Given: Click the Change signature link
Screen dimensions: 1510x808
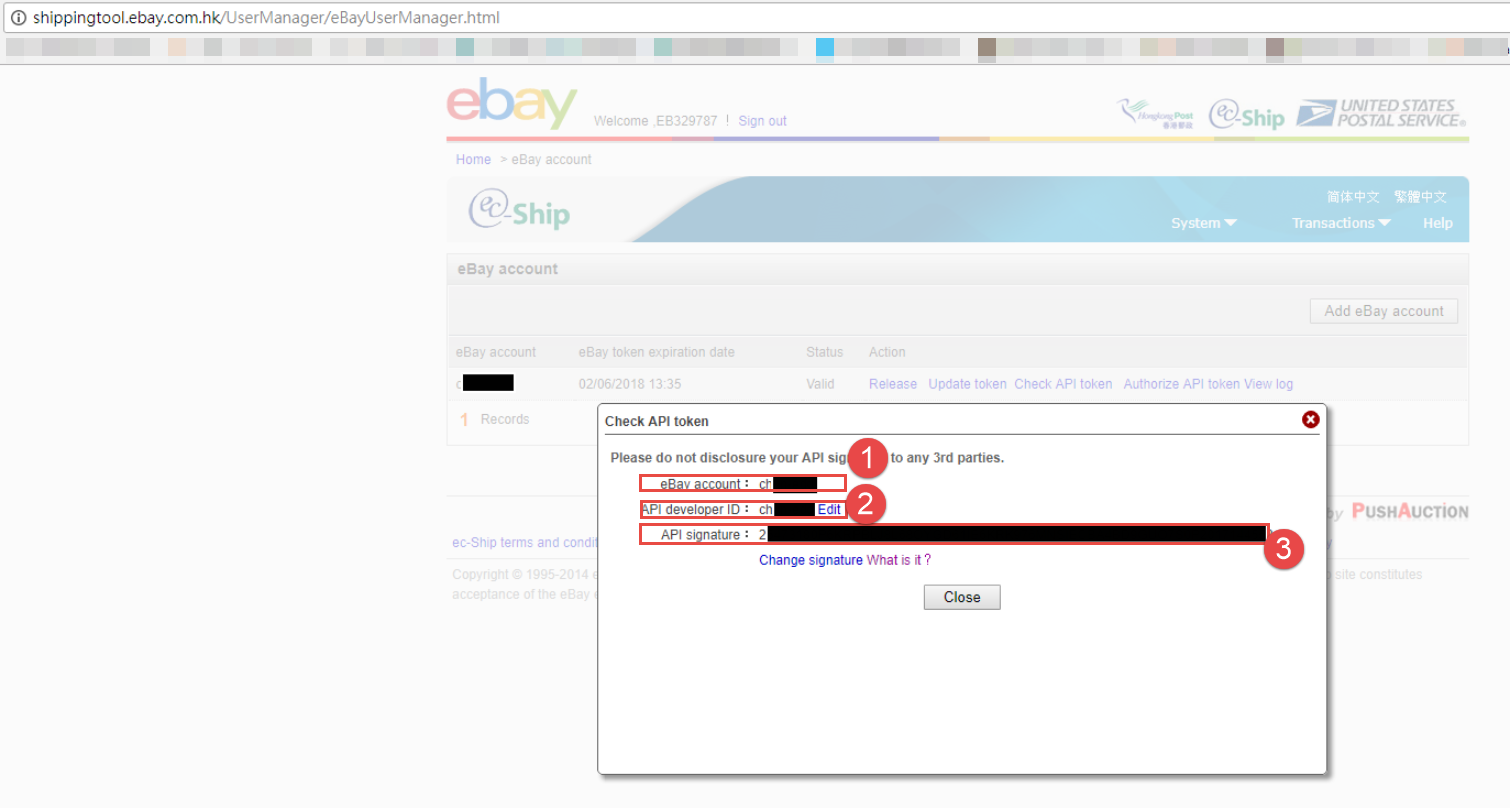Looking at the screenshot, I should click(x=811, y=560).
